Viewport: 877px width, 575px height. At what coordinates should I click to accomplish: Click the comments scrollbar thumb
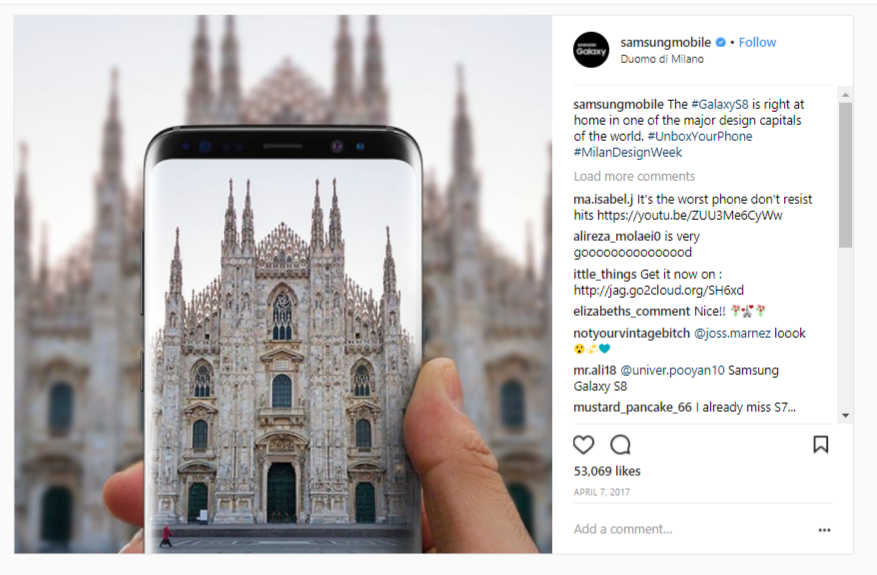click(845, 175)
